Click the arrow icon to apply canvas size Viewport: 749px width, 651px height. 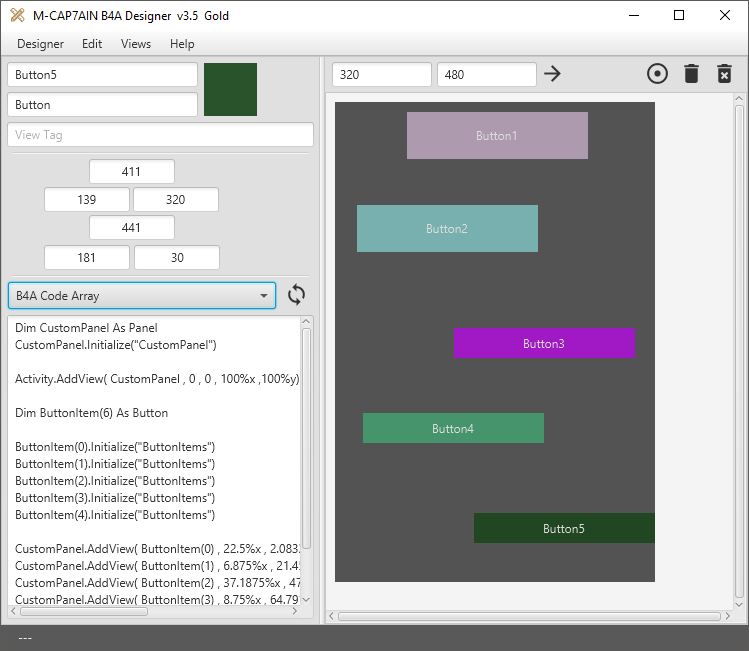(553, 74)
